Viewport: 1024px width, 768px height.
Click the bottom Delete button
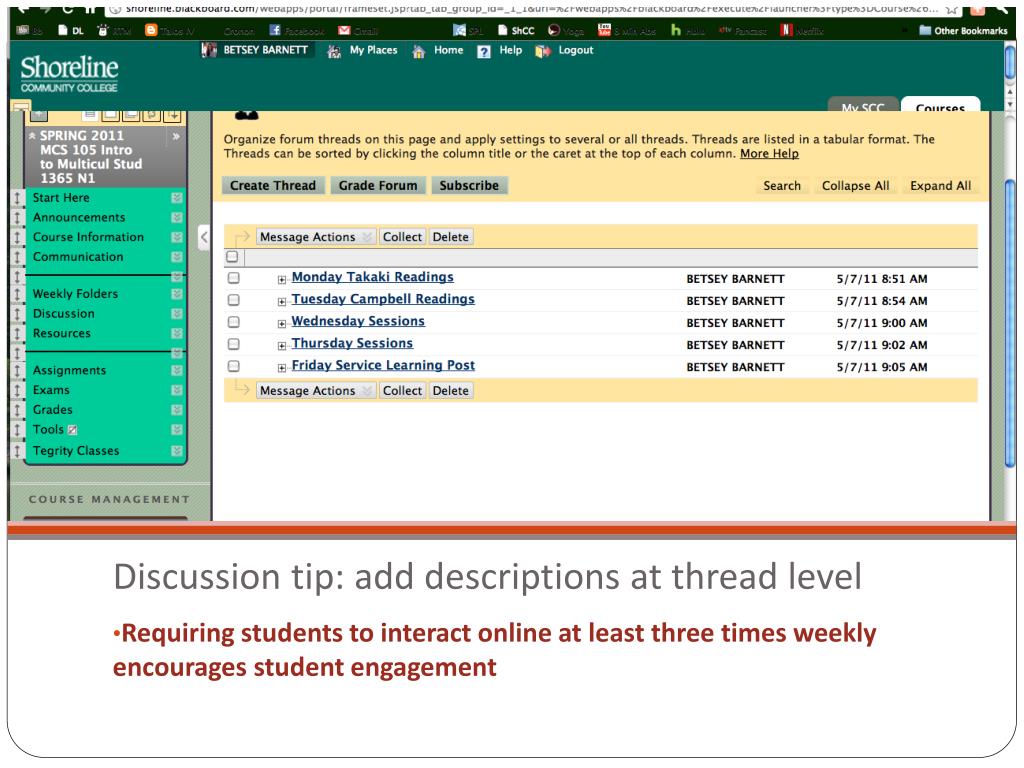[x=451, y=391]
